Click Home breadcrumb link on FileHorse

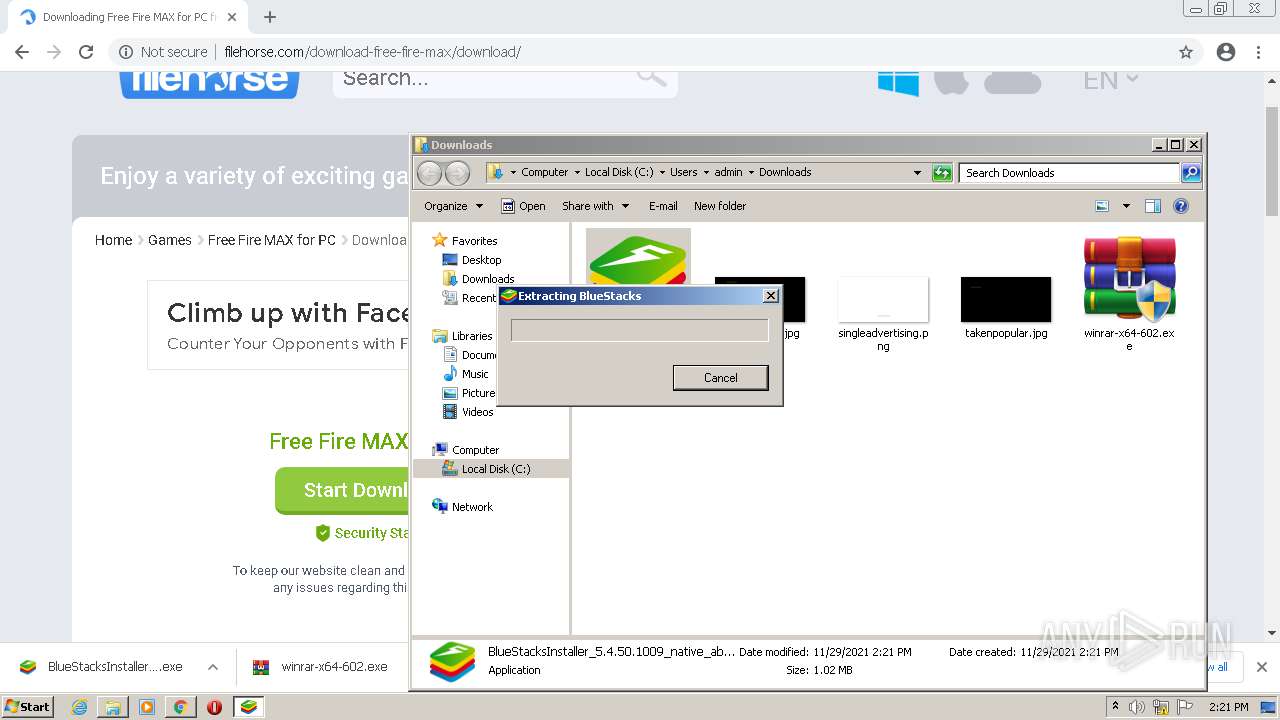(x=113, y=240)
